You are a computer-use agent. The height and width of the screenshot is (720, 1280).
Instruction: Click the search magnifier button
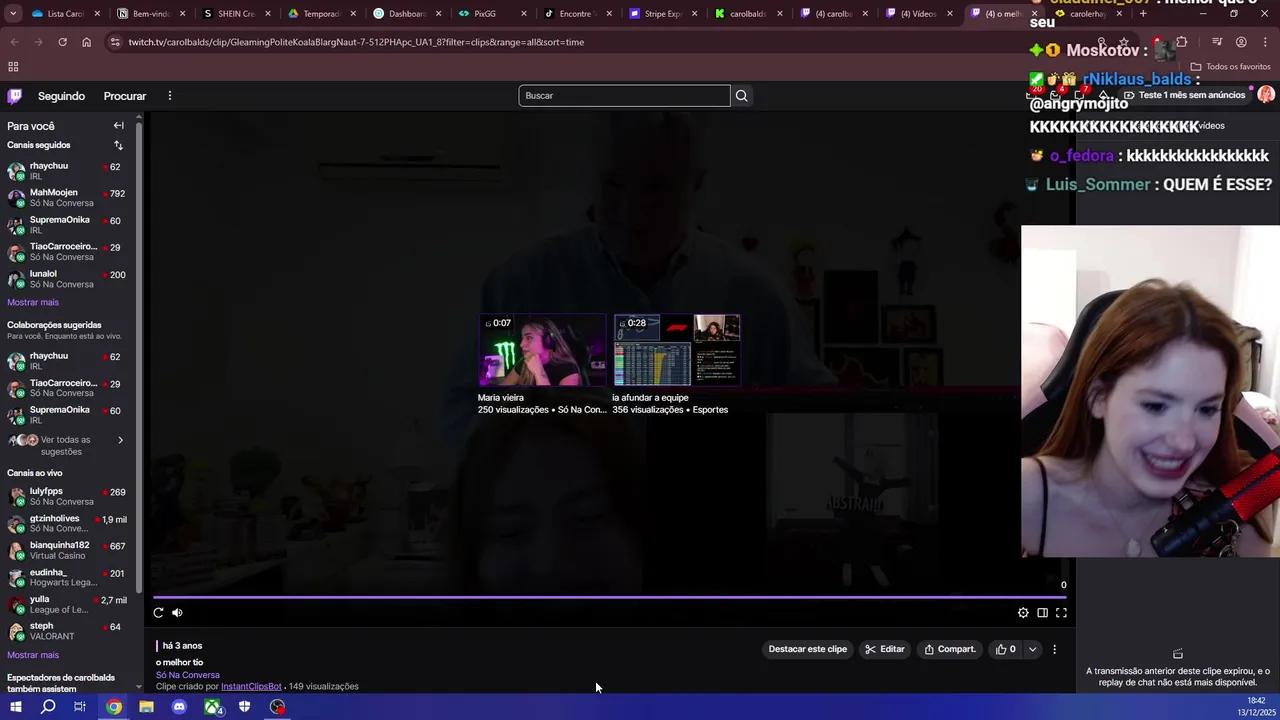coord(741,96)
